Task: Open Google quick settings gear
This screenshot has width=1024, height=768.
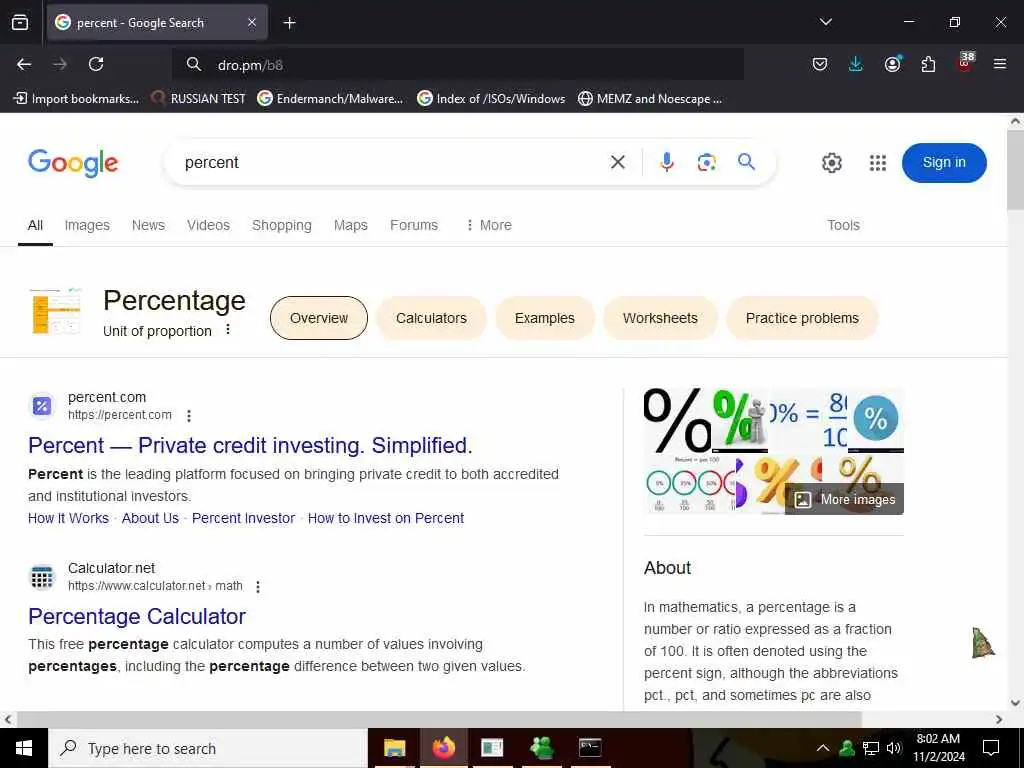Action: 831,163
